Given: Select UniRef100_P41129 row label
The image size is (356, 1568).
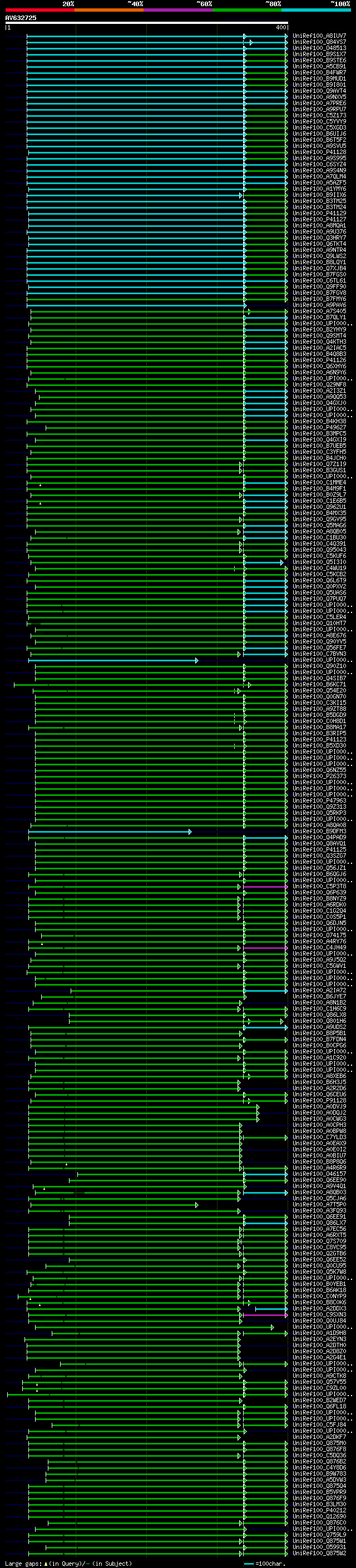Looking at the screenshot, I should pos(319,213).
